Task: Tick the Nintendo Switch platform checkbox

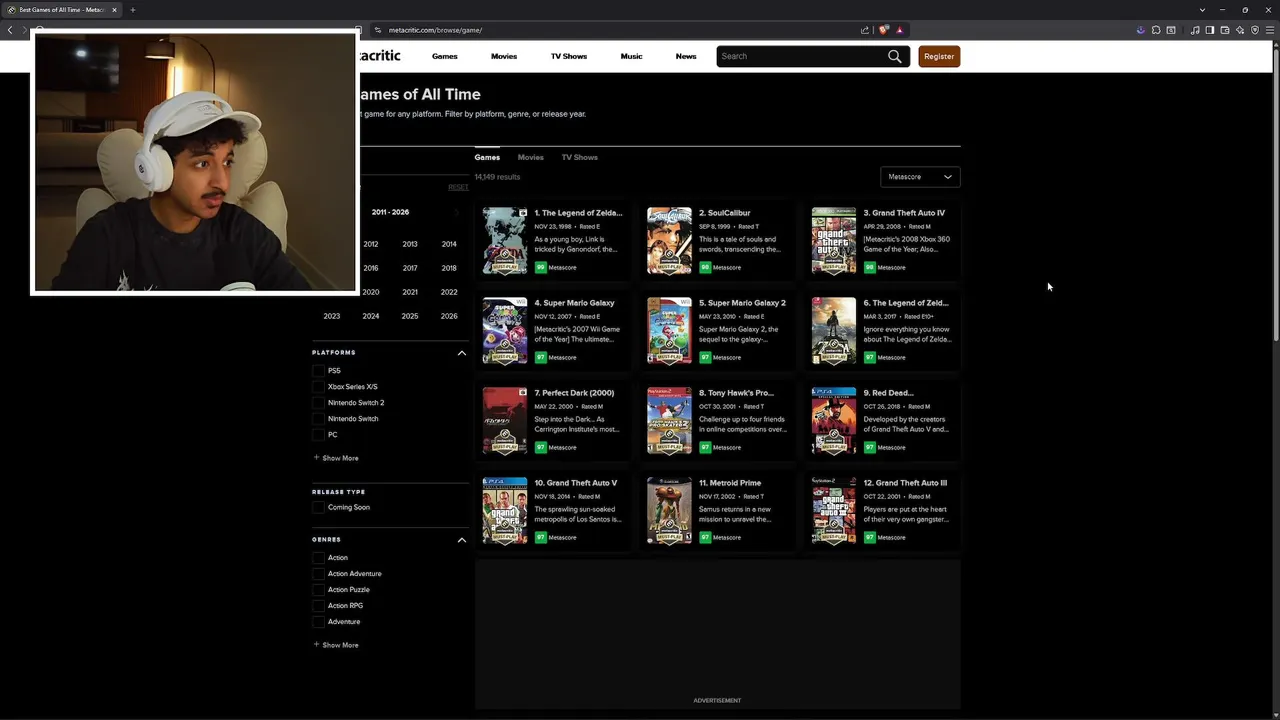Action: 318,419
